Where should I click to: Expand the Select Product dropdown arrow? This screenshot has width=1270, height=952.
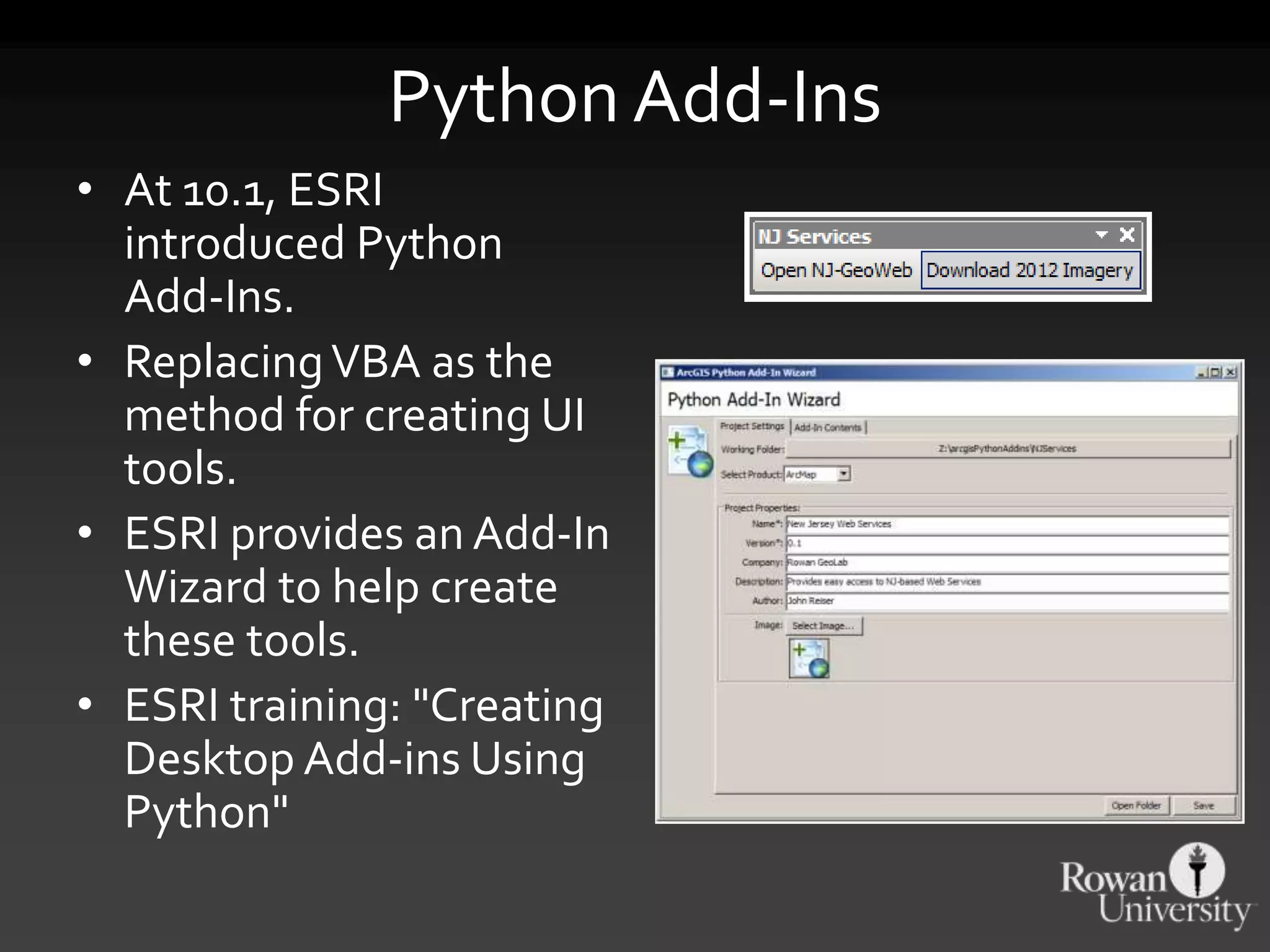coord(843,474)
